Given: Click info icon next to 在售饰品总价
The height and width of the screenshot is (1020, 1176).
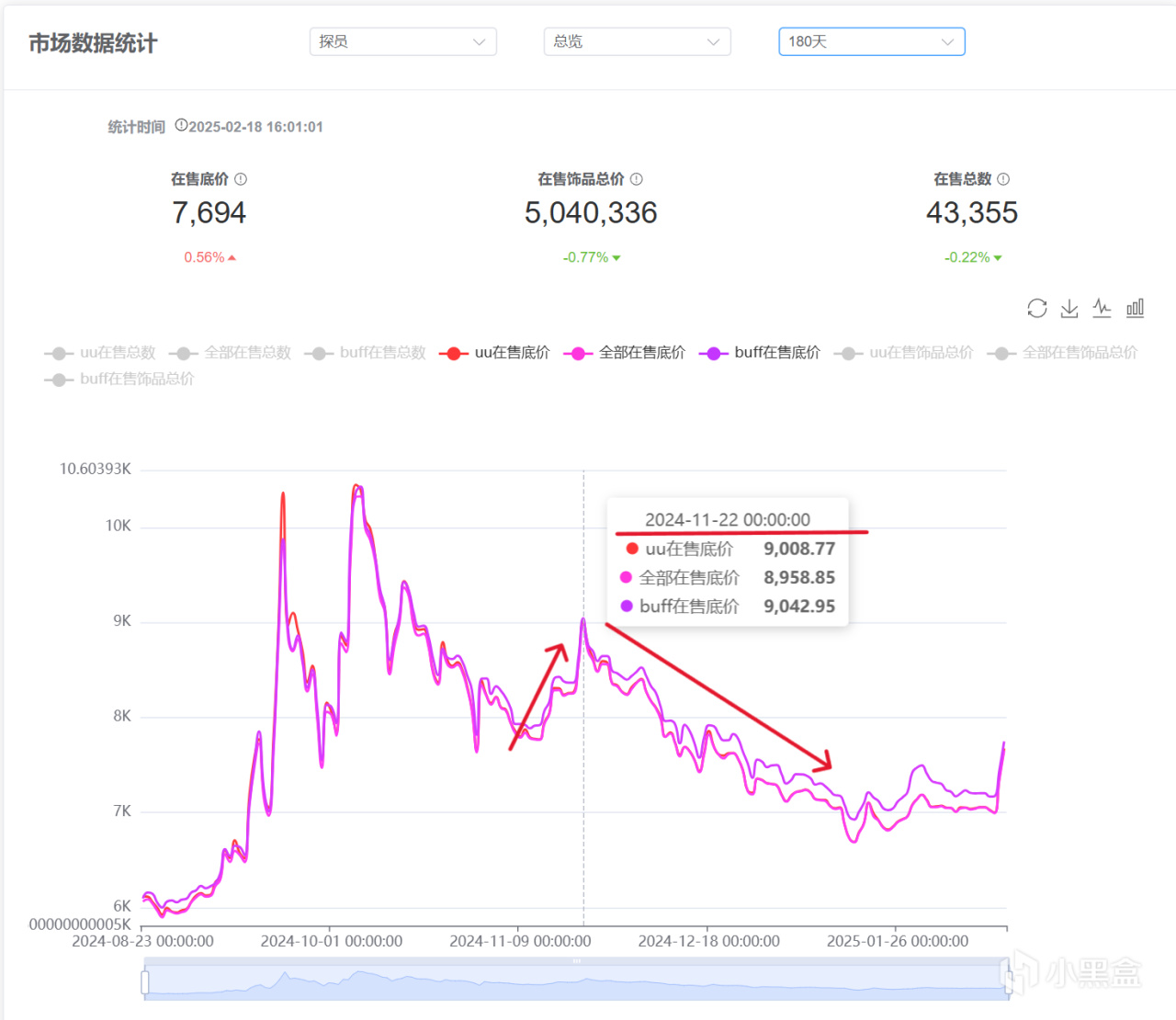Looking at the screenshot, I should [x=637, y=179].
